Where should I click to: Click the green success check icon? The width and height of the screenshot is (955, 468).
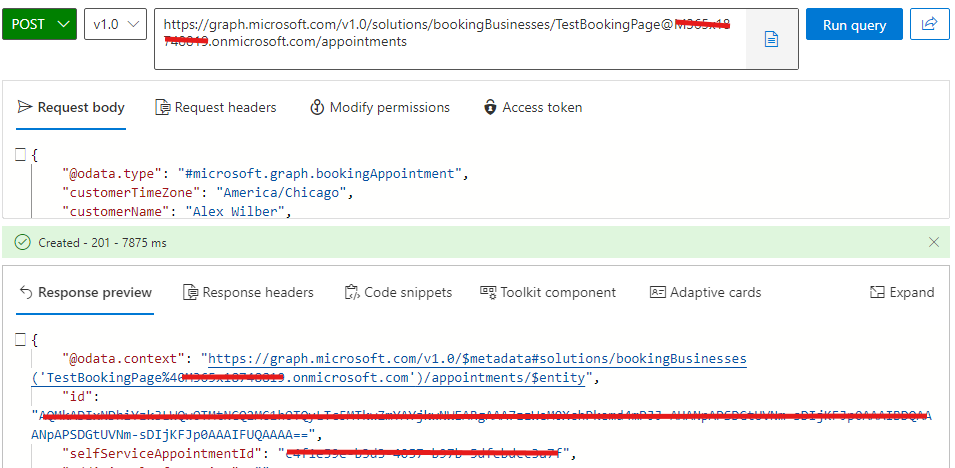[22, 243]
